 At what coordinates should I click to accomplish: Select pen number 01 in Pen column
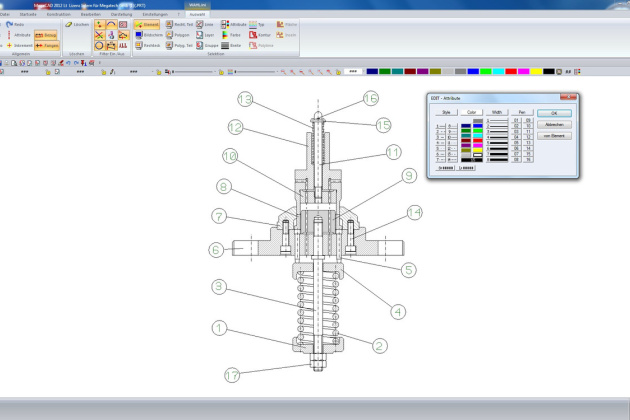click(517, 120)
